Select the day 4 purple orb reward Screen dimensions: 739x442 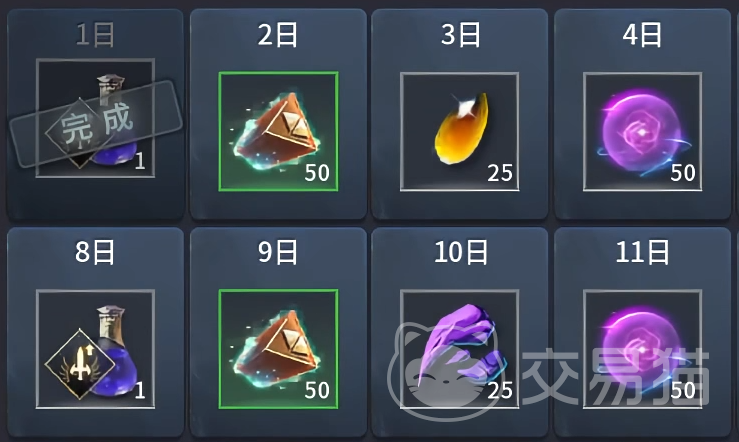tap(642, 131)
